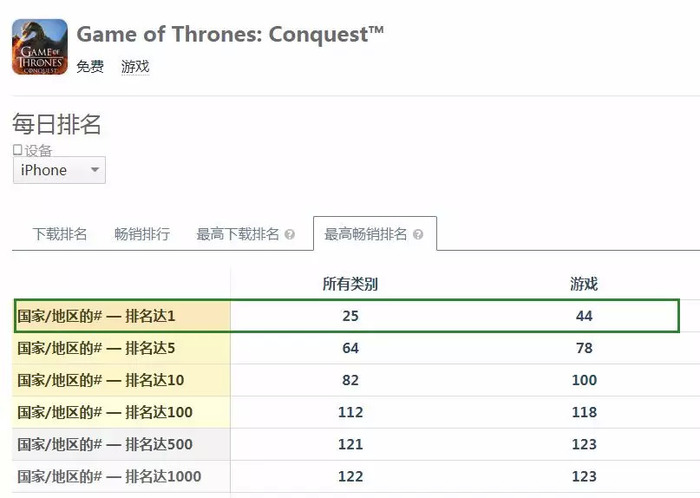Screen dimensions: 700x498
Task: Click value 44 in 游戏 column
Action: coord(584,316)
